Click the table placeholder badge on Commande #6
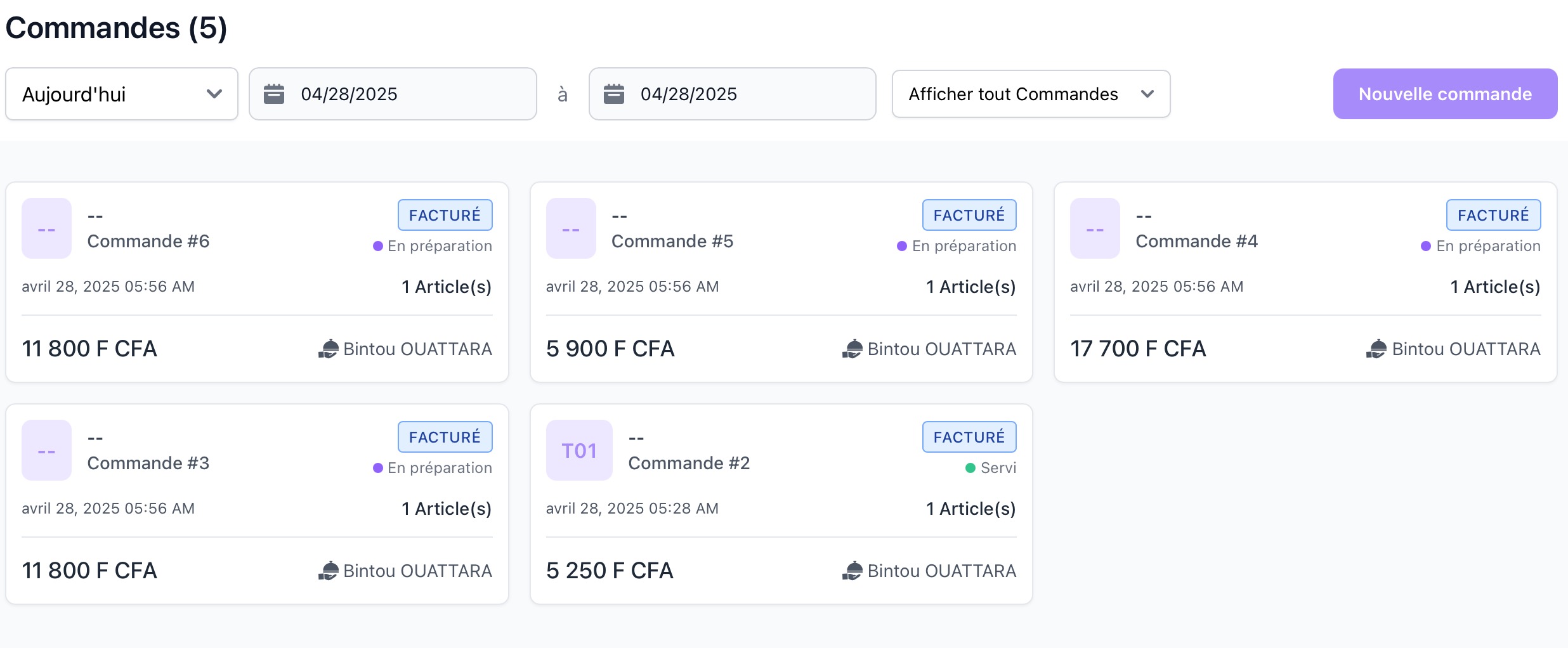 (x=46, y=228)
